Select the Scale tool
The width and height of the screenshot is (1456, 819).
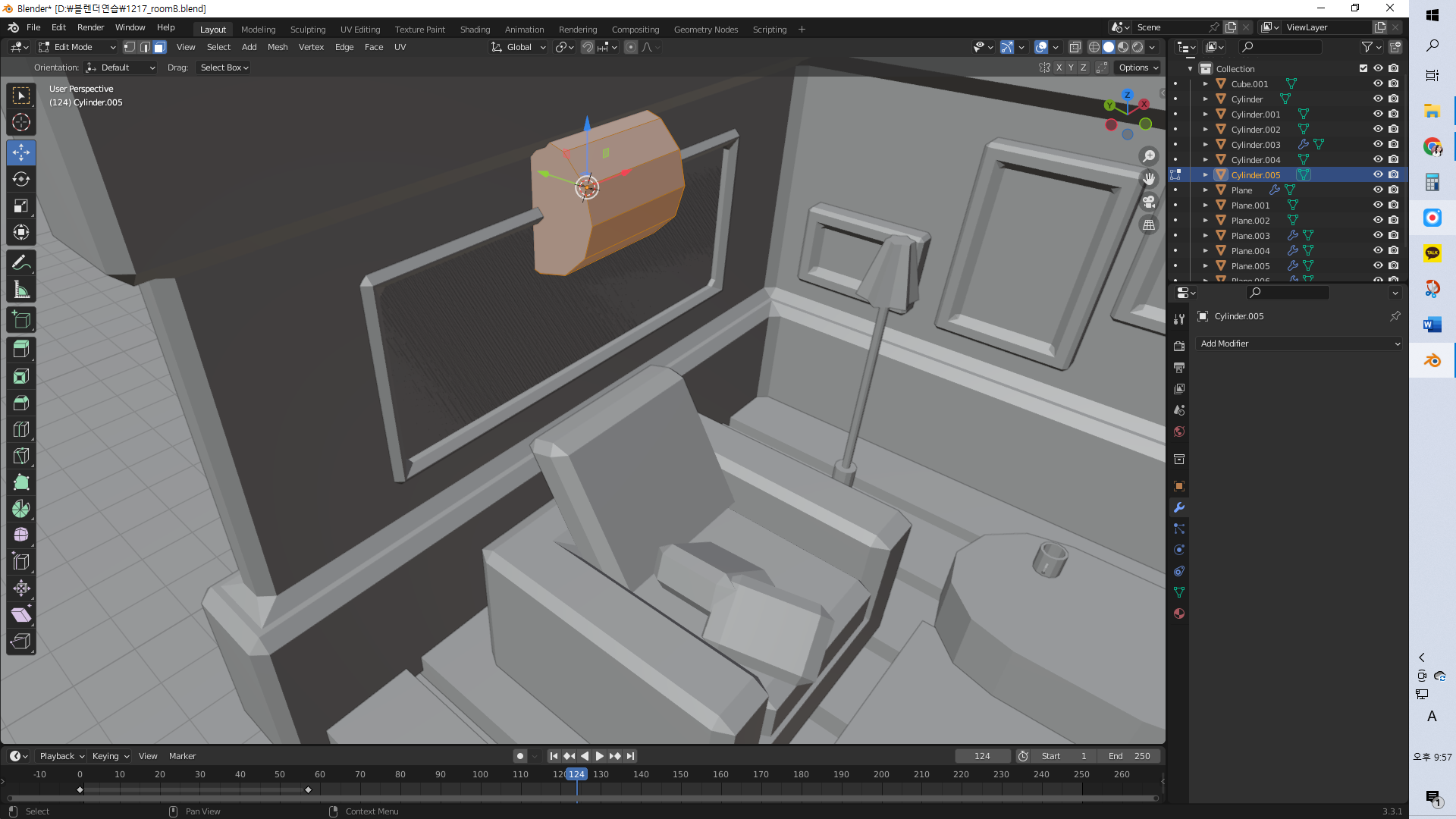[21, 206]
